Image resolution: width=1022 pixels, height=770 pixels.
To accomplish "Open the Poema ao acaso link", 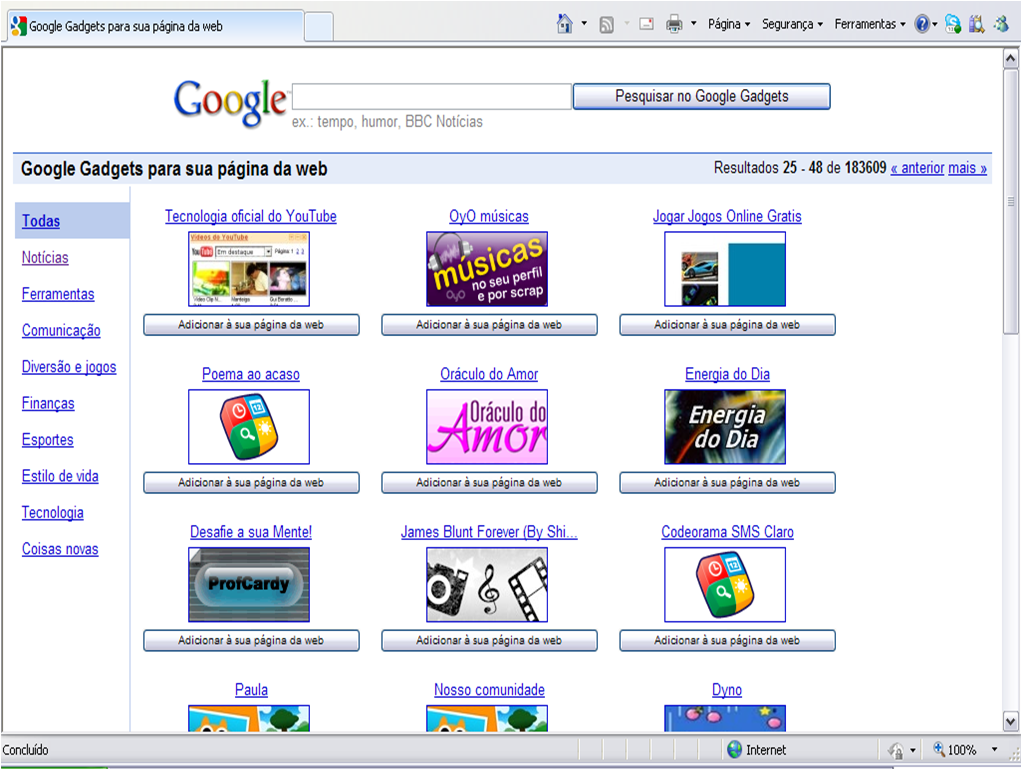I will point(251,374).
